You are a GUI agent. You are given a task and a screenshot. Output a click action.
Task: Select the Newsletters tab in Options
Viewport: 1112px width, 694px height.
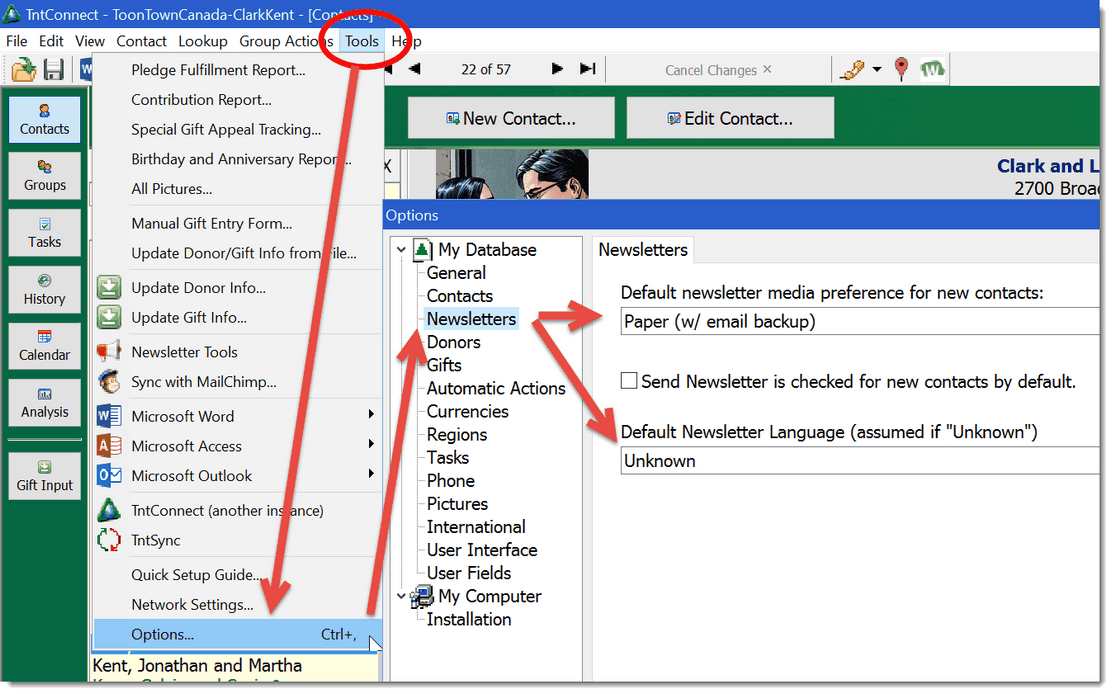(643, 250)
